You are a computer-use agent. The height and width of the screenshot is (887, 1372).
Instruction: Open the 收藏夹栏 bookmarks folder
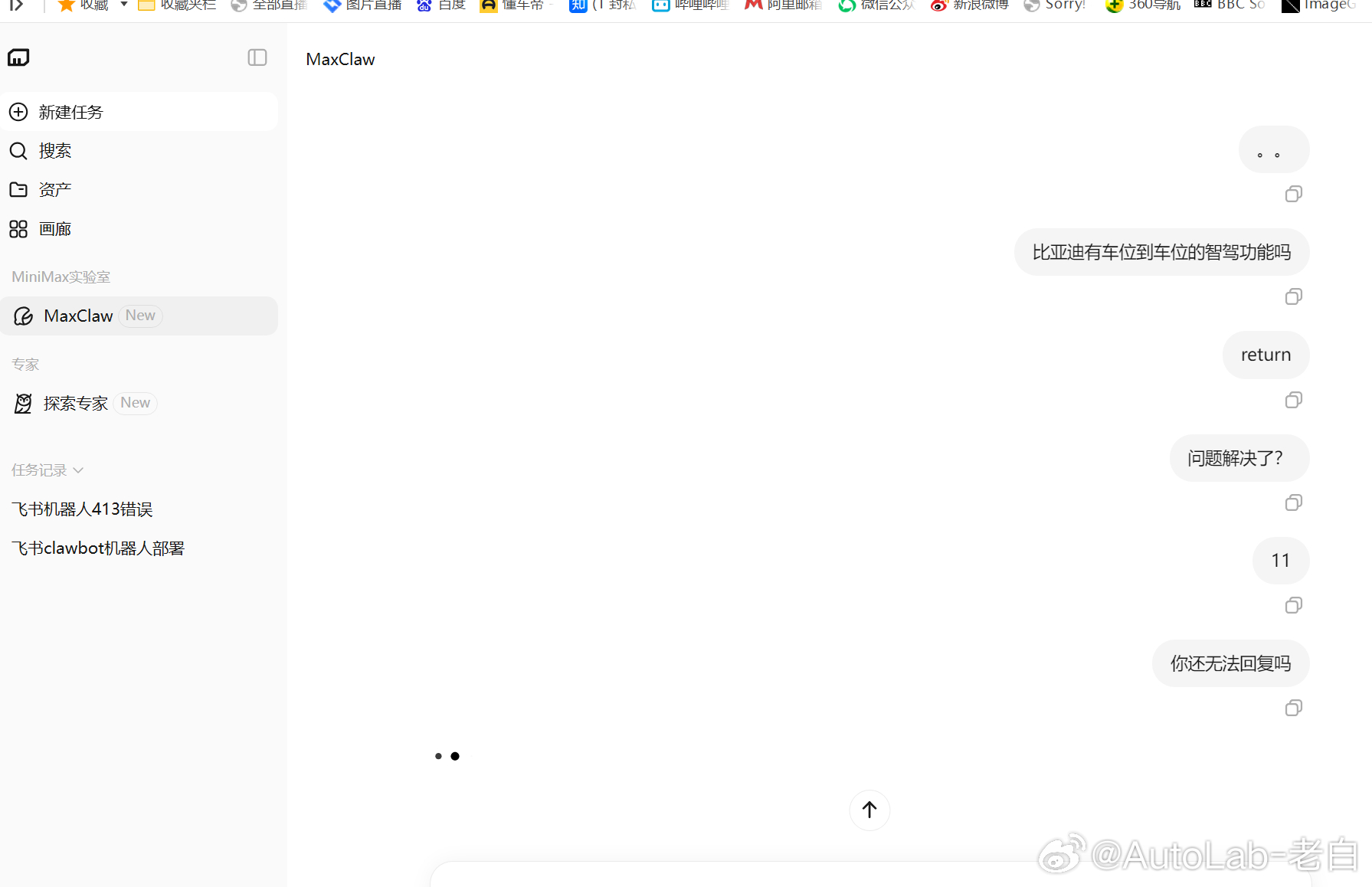[x=177, y=5]
